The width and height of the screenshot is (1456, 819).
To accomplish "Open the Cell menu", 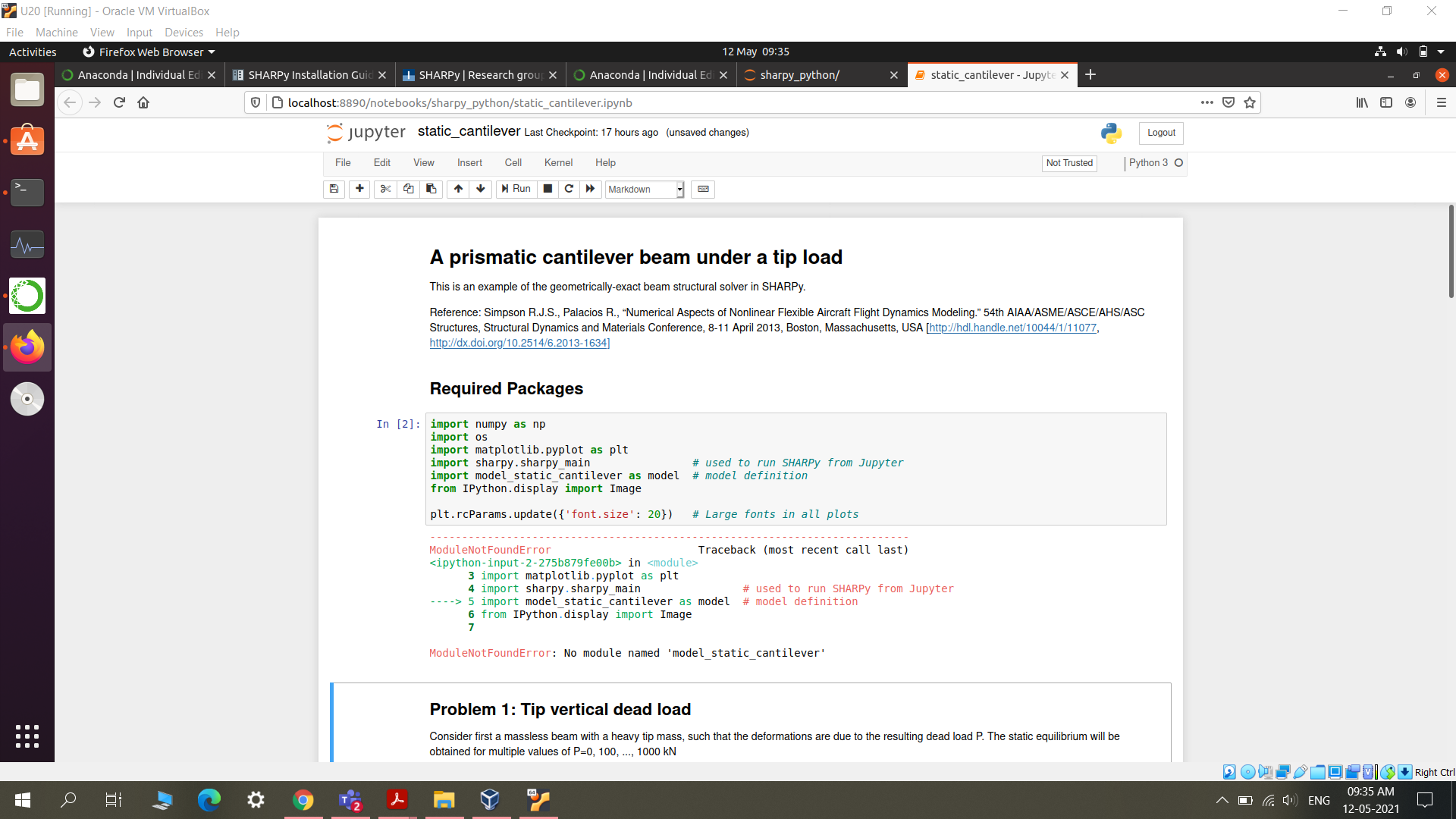I will tap(513, 163).
